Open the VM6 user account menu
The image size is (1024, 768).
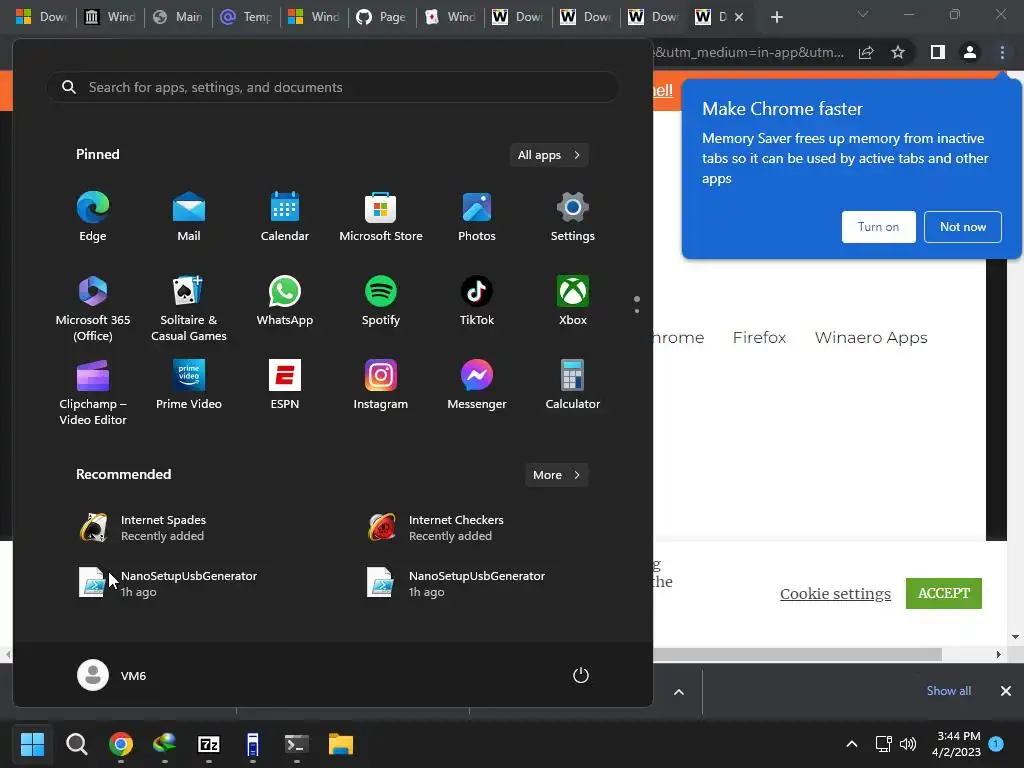112,675
